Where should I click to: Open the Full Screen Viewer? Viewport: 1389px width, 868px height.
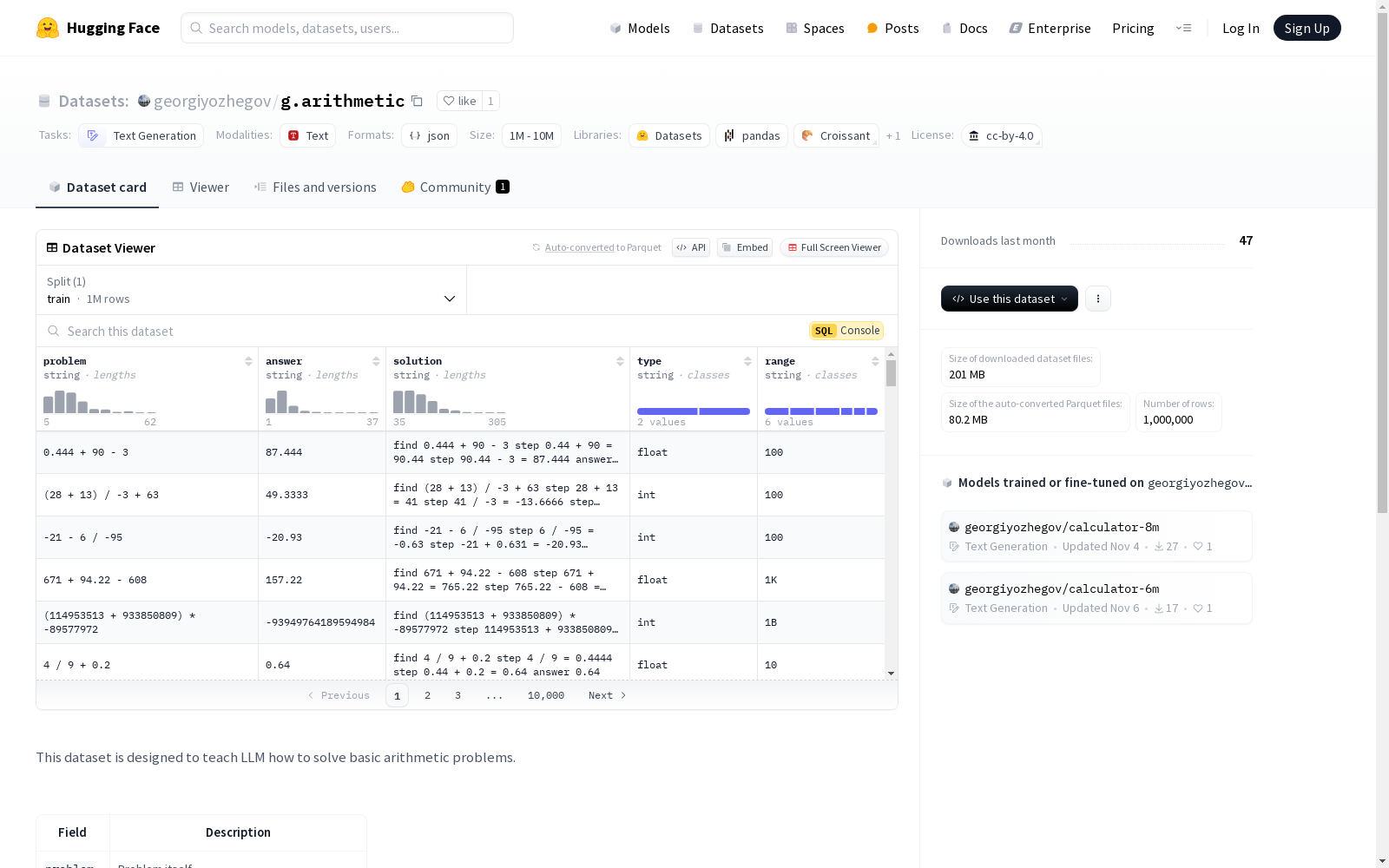834,247
